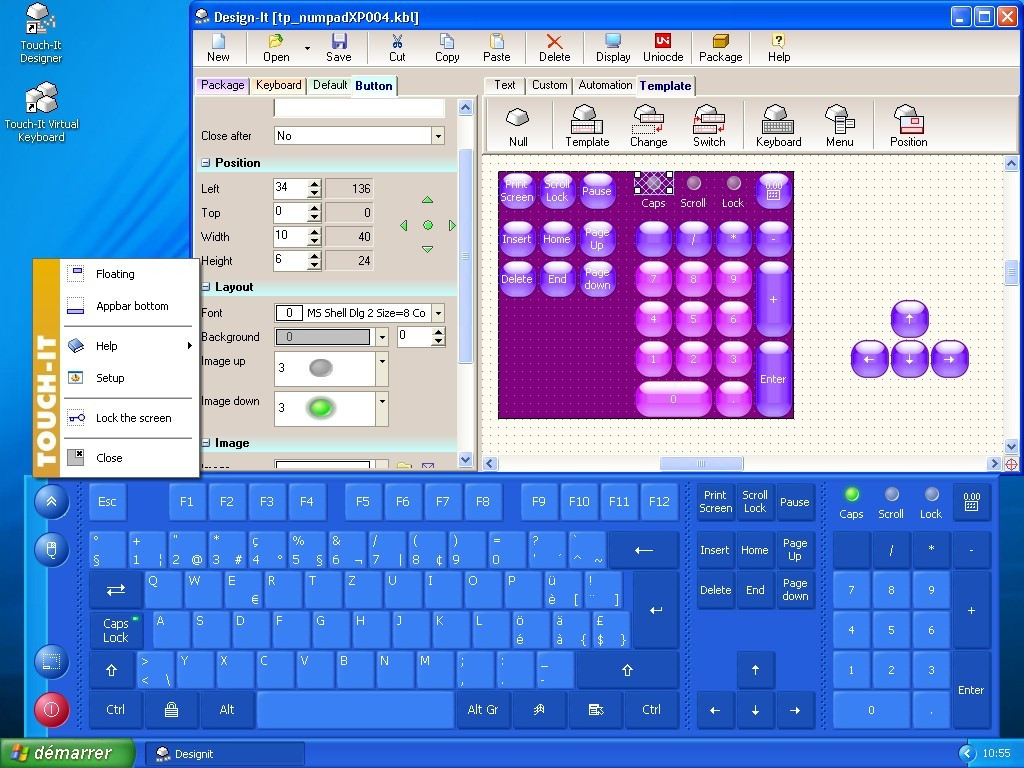Save the keyboard with the Save icon
The height and width of the screenshot is (768, 1024).
click(339, 42)
